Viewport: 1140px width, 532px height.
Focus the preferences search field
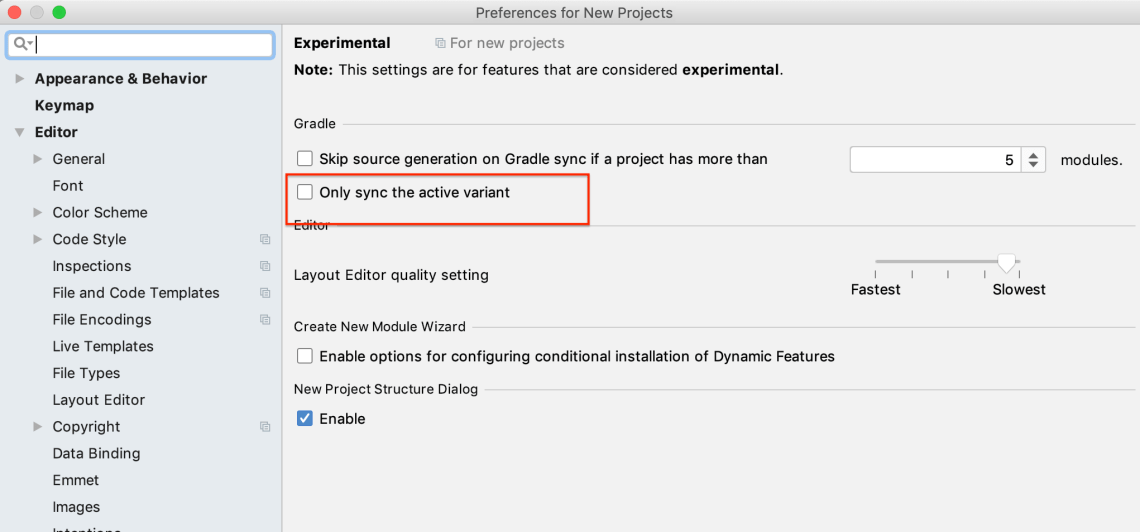150,44
